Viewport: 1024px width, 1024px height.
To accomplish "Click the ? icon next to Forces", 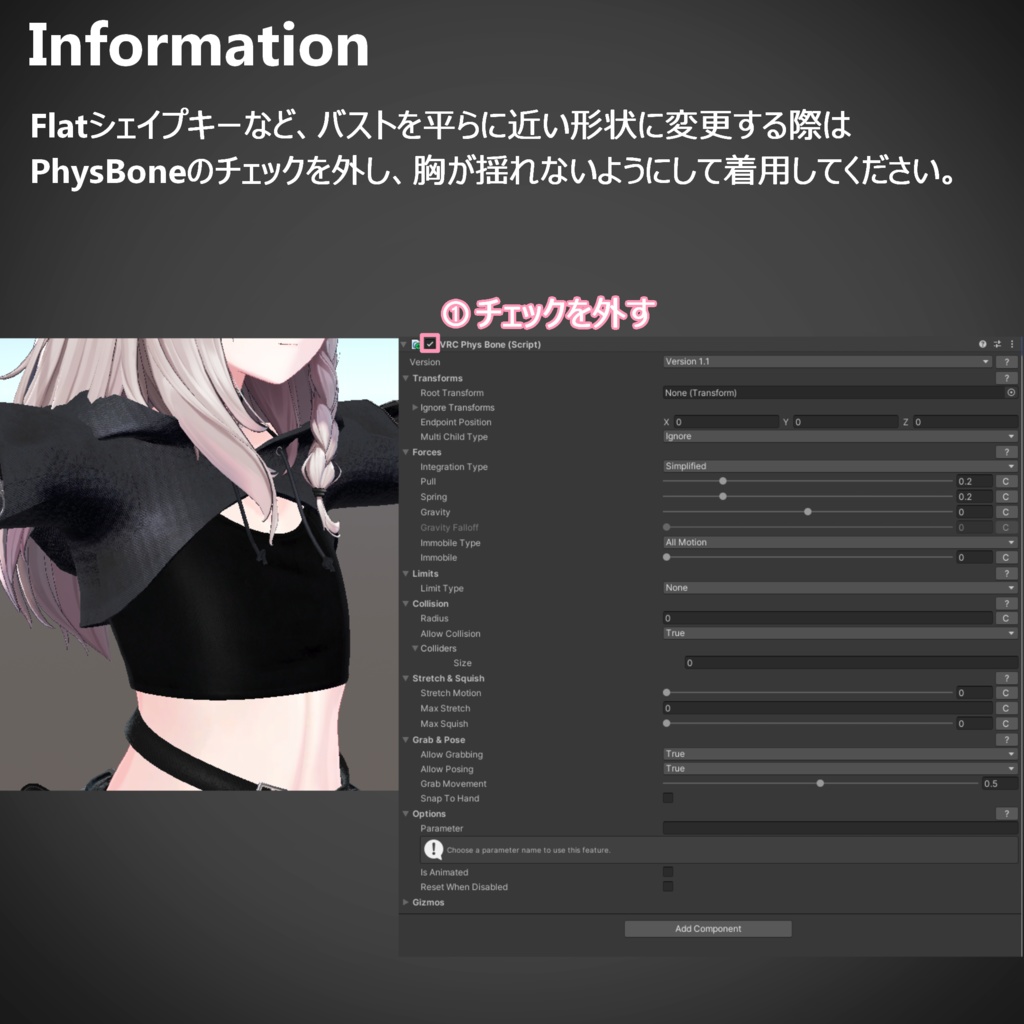I will [x=1005, y=452].
